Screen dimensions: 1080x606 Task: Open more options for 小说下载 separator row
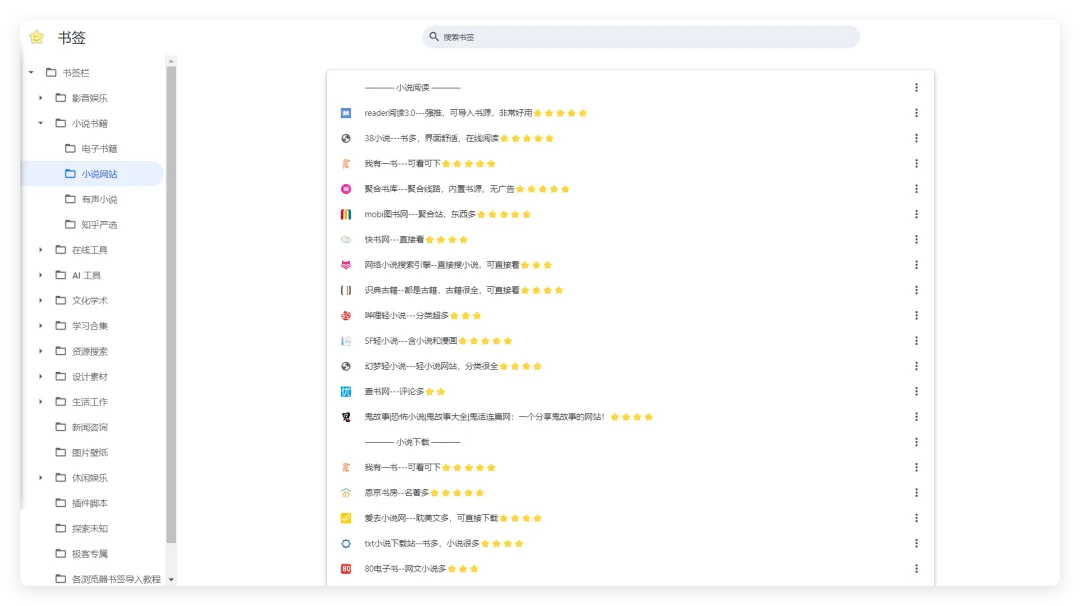pos(916,442)
